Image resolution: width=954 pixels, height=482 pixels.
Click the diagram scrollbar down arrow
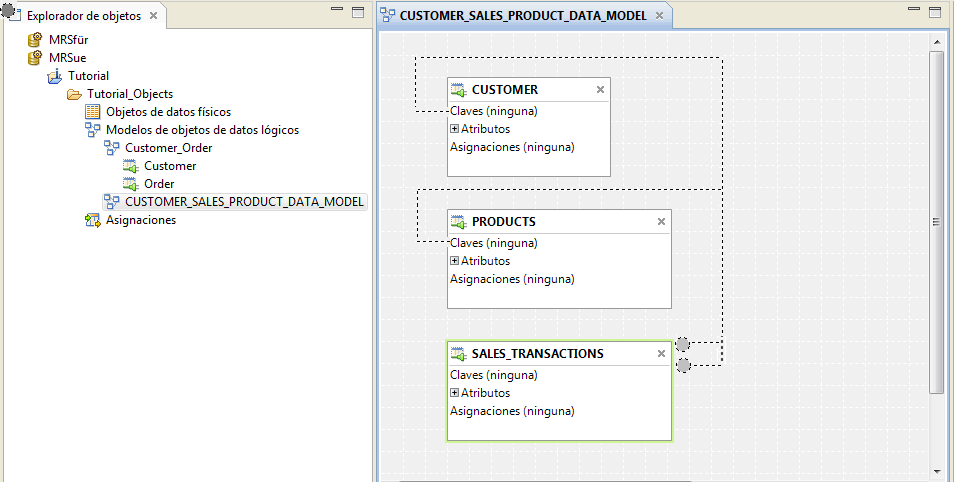(x=936, y=472)
